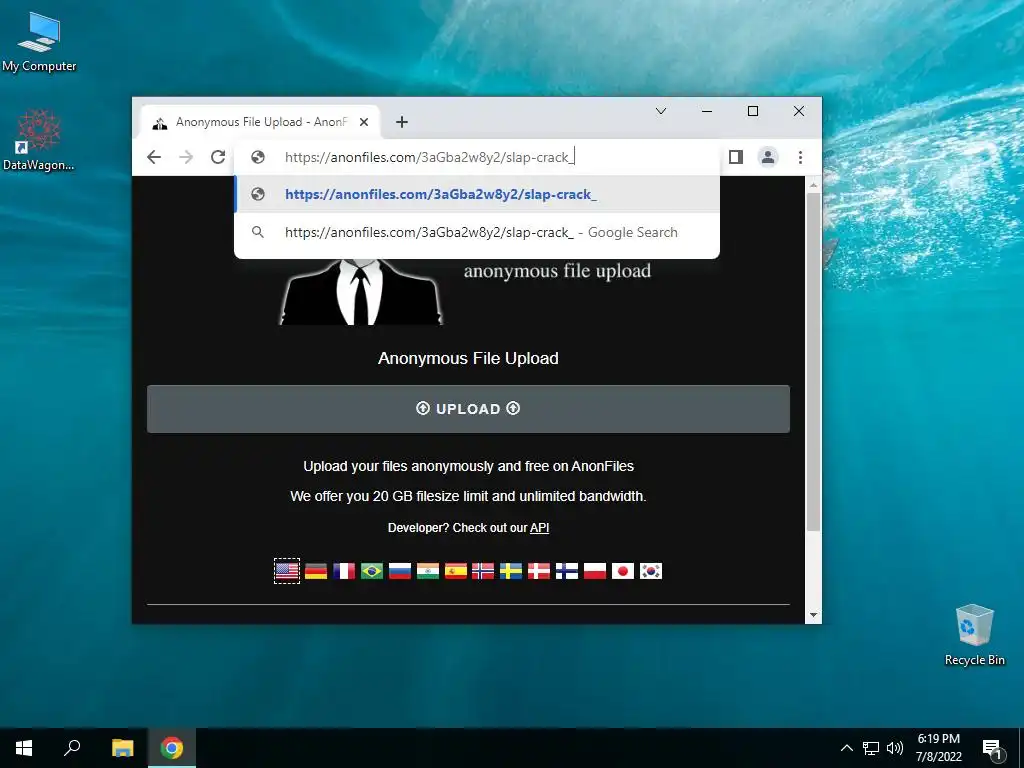Open My Computer desktop icon

(x=39, y=40)
